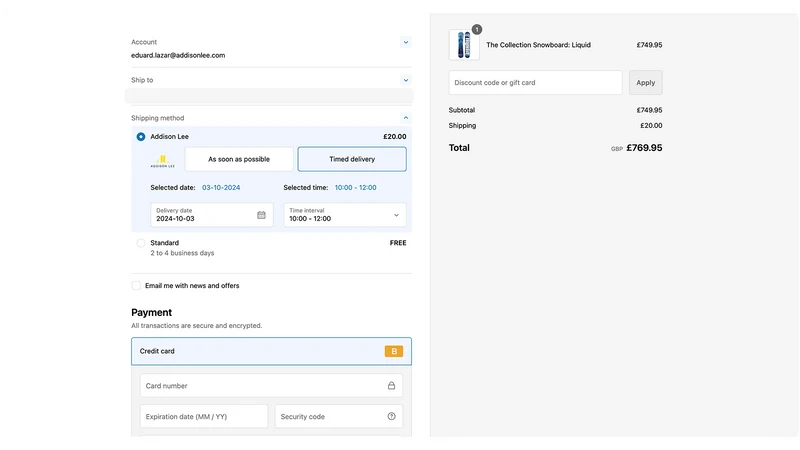Click the Shipping £20.00 amount in summary
Viewport: 800px width, 450px height.
click(652, 126)
